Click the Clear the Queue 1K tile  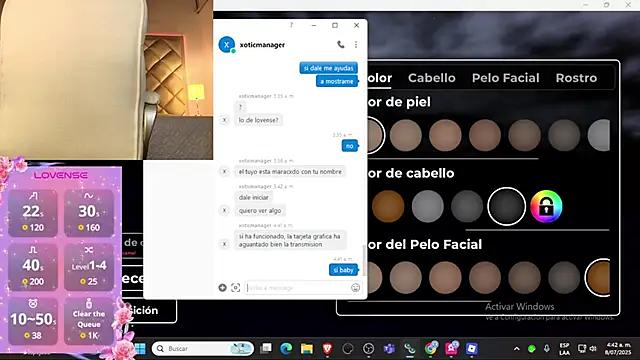(x=89, y=320)
